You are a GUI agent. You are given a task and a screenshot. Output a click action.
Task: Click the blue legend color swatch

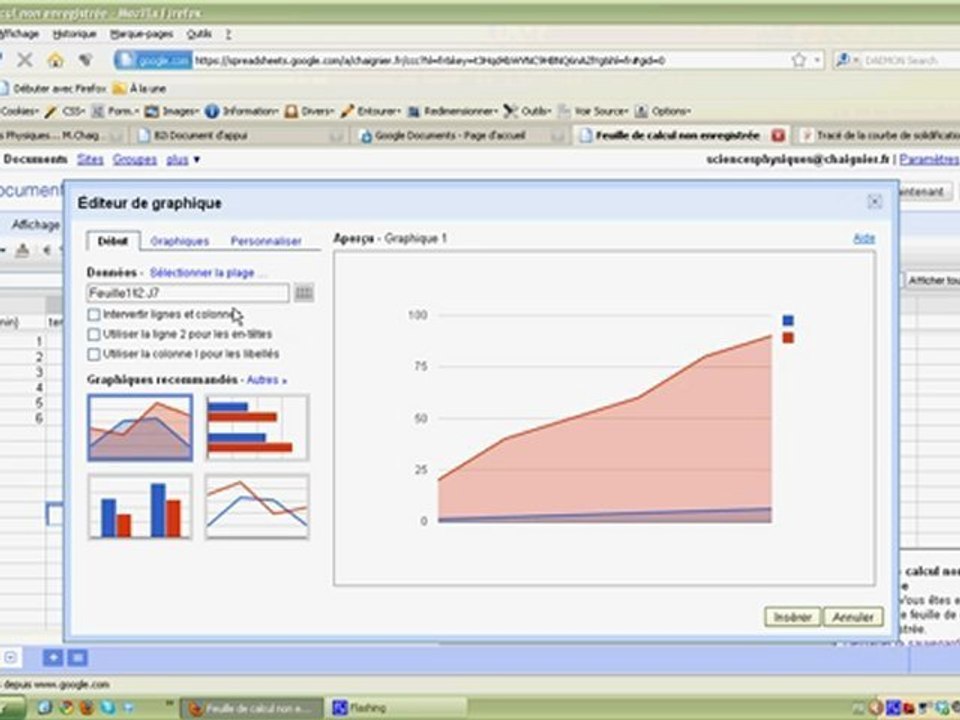pyautogui.click(x=788, y=320)
